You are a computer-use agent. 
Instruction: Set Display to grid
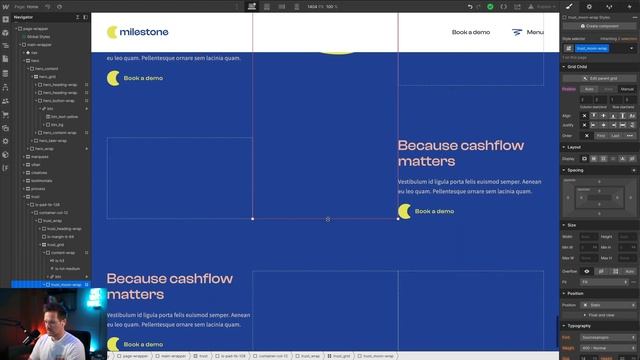603,158
